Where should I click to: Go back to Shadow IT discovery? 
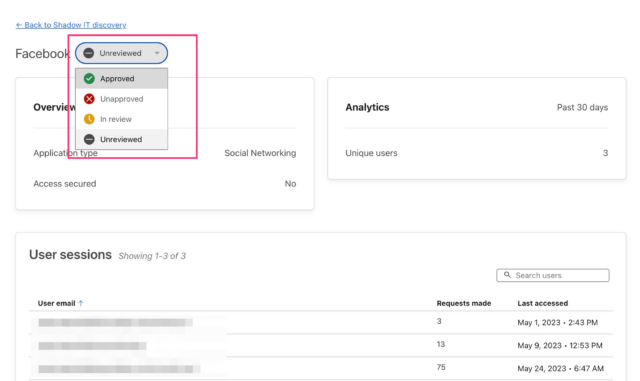pos(71,25)
